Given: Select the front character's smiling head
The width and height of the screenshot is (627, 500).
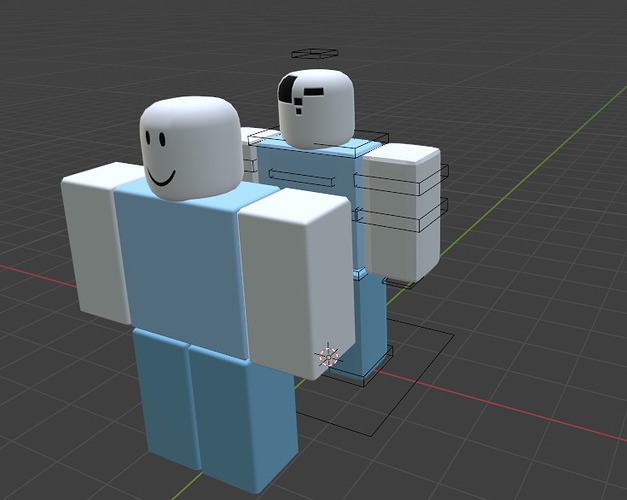Looking at the screenshot, I should tap(191, 148).
